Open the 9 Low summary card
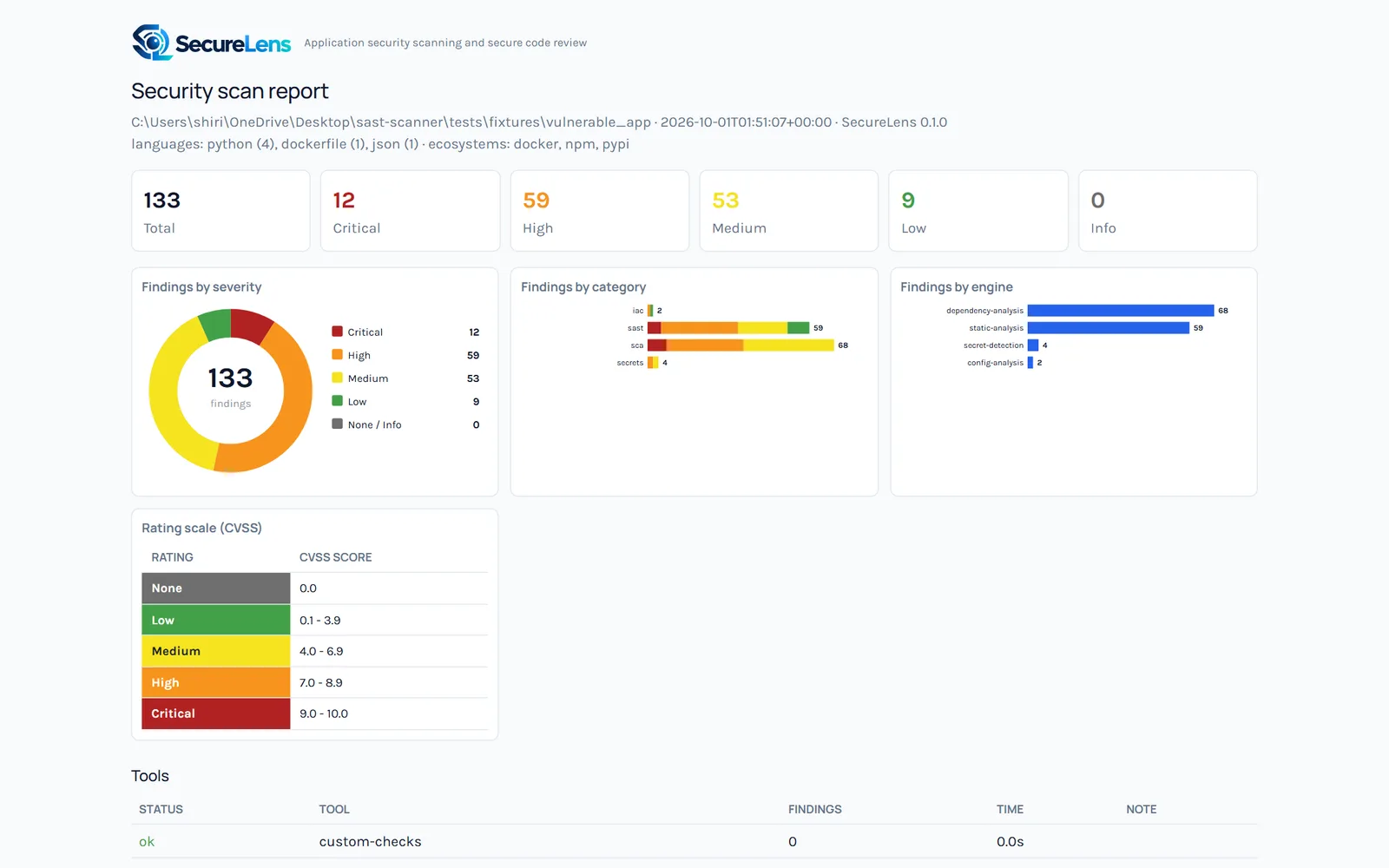This screenshot has height=868, width=1389. tap(978, 211)
